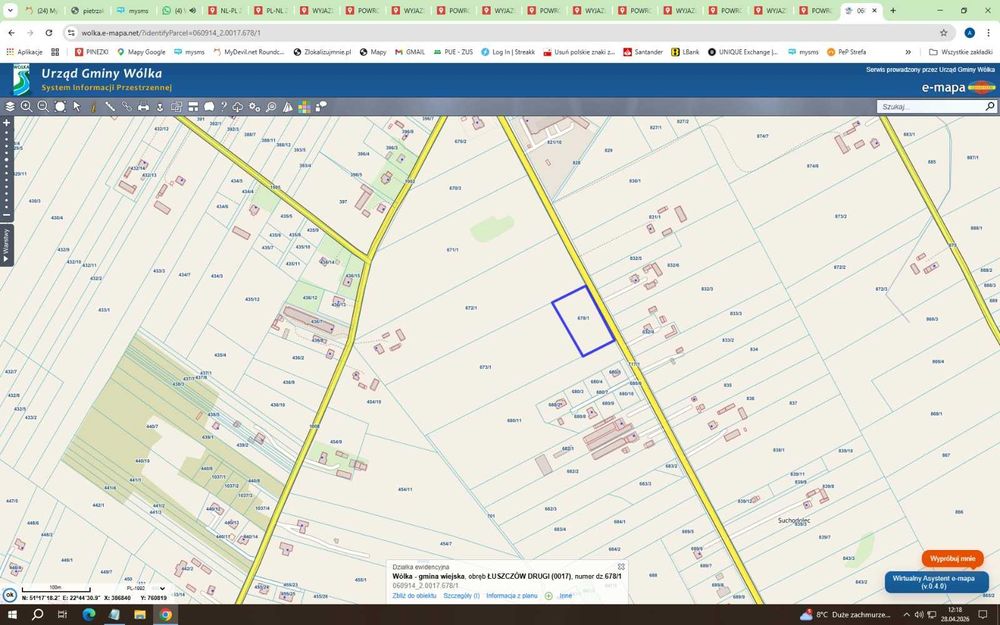Click the Urząd Gminy Wólka header logo

point(22,79)
